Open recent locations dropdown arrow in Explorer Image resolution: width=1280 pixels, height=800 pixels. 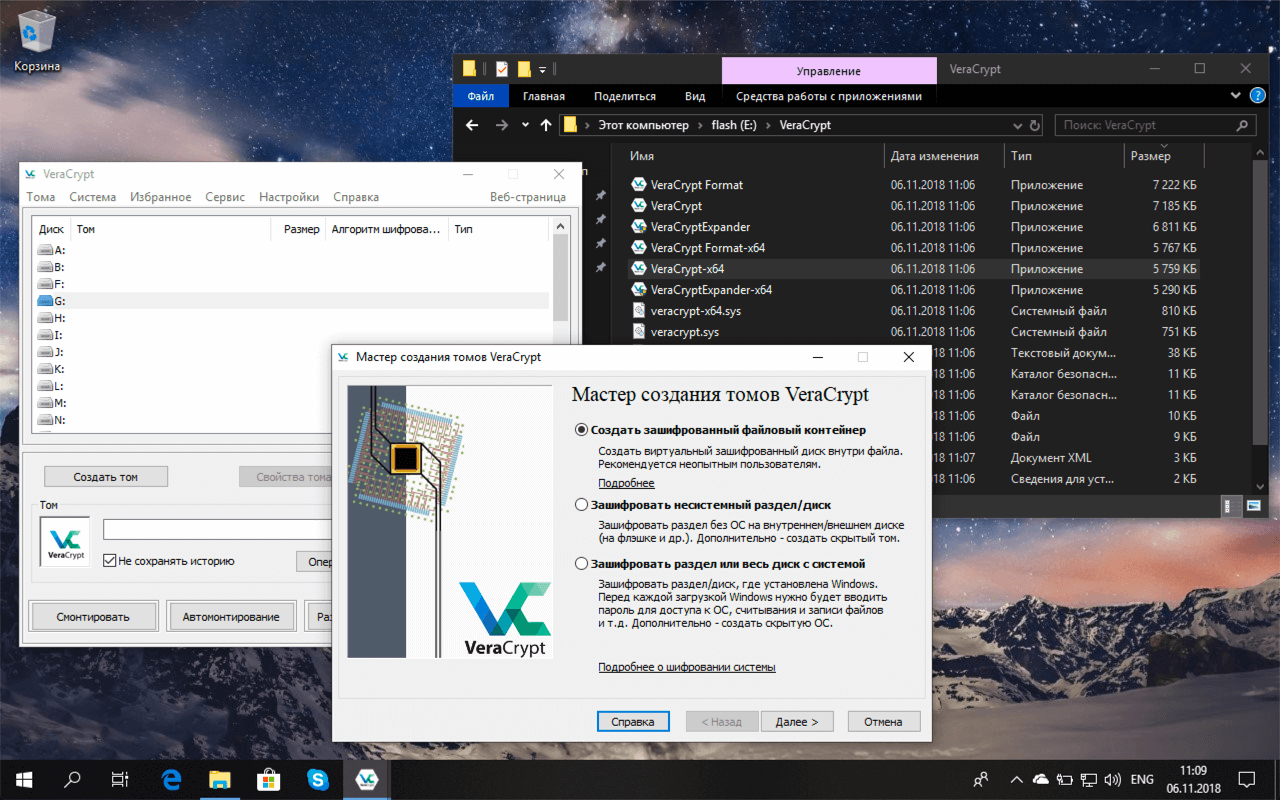[526, 126]
